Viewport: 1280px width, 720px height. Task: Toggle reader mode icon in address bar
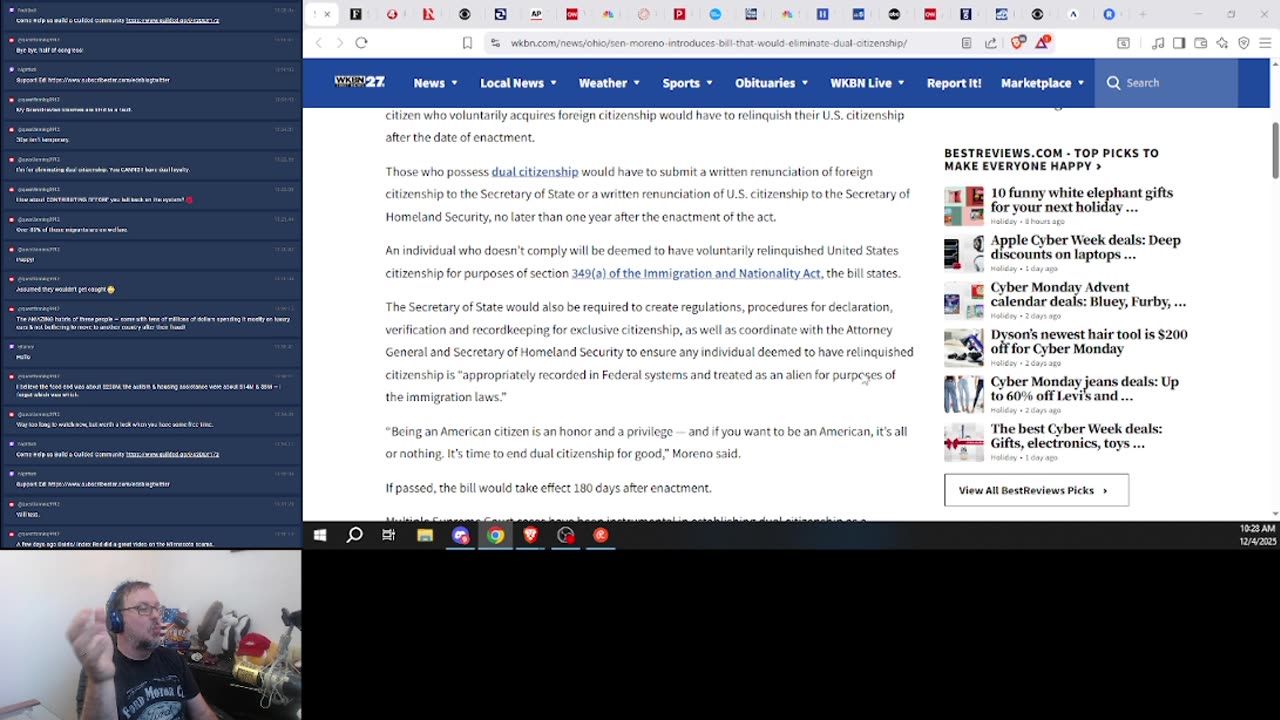point(966,43)
